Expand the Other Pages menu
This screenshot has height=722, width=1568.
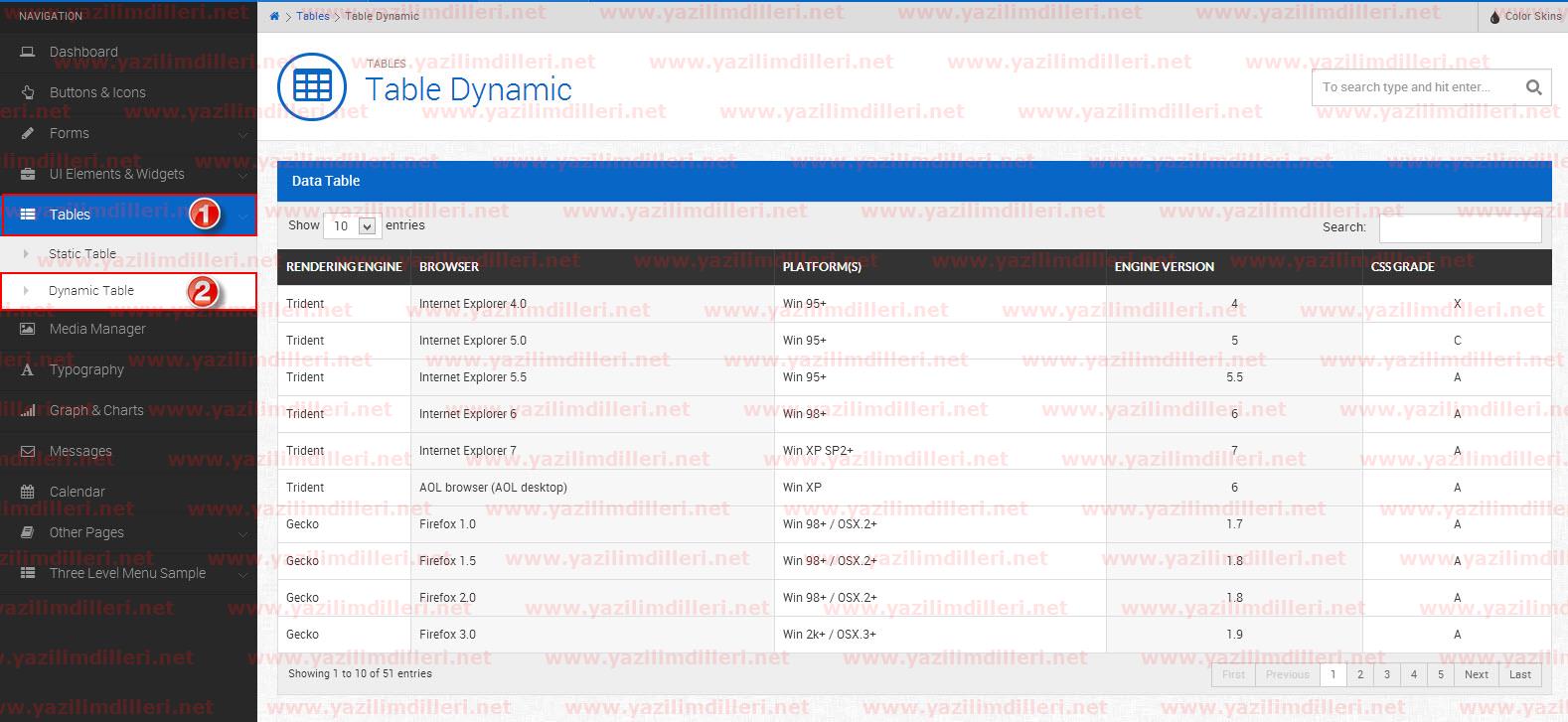tap(128, 532)
